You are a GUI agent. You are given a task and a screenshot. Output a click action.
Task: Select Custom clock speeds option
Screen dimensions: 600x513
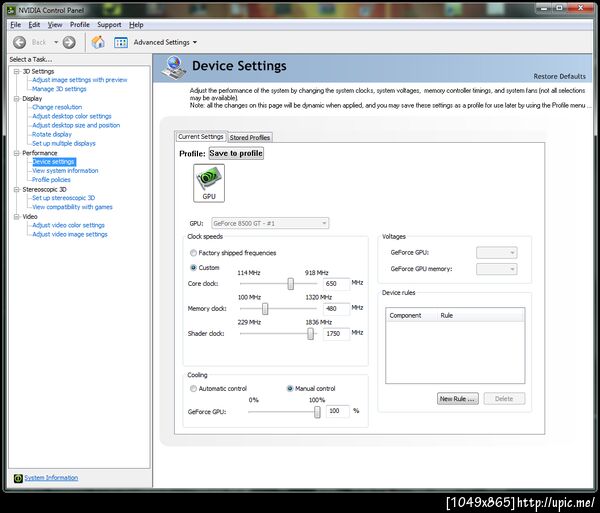tap(193, 267)
